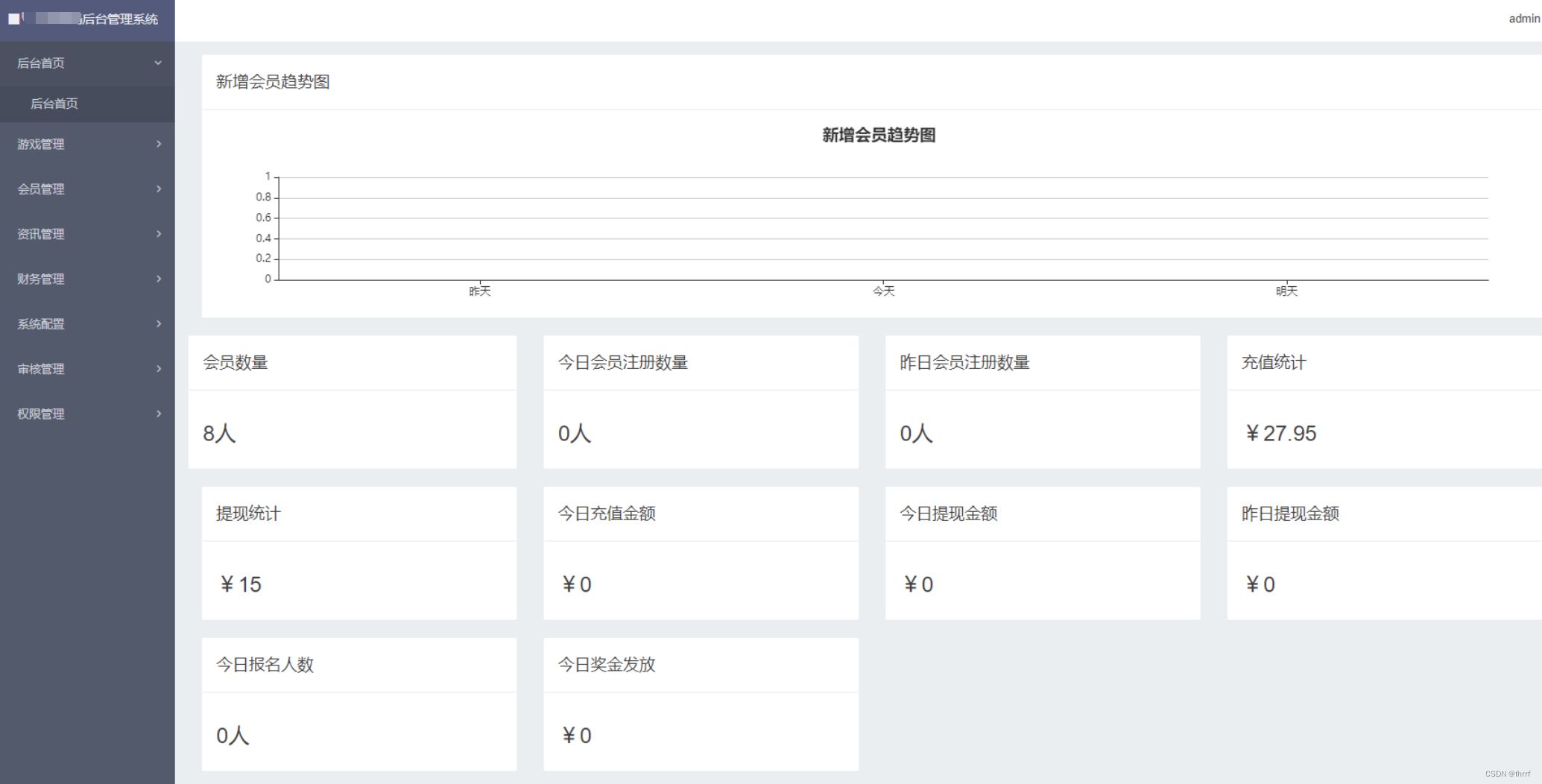
Task: Open the 会员管理 menu section
Action: click(x=41, y=189)
